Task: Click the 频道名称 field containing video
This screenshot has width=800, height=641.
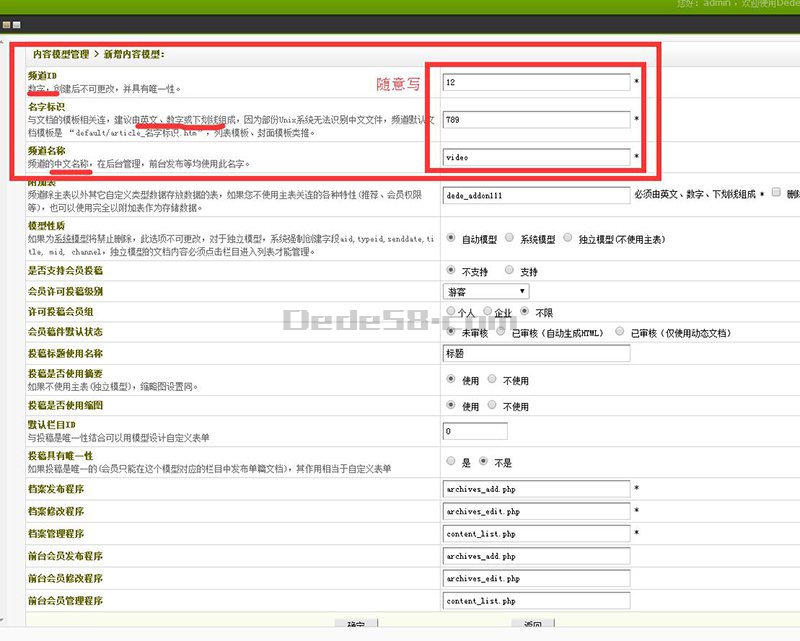Action: point(536,157)
